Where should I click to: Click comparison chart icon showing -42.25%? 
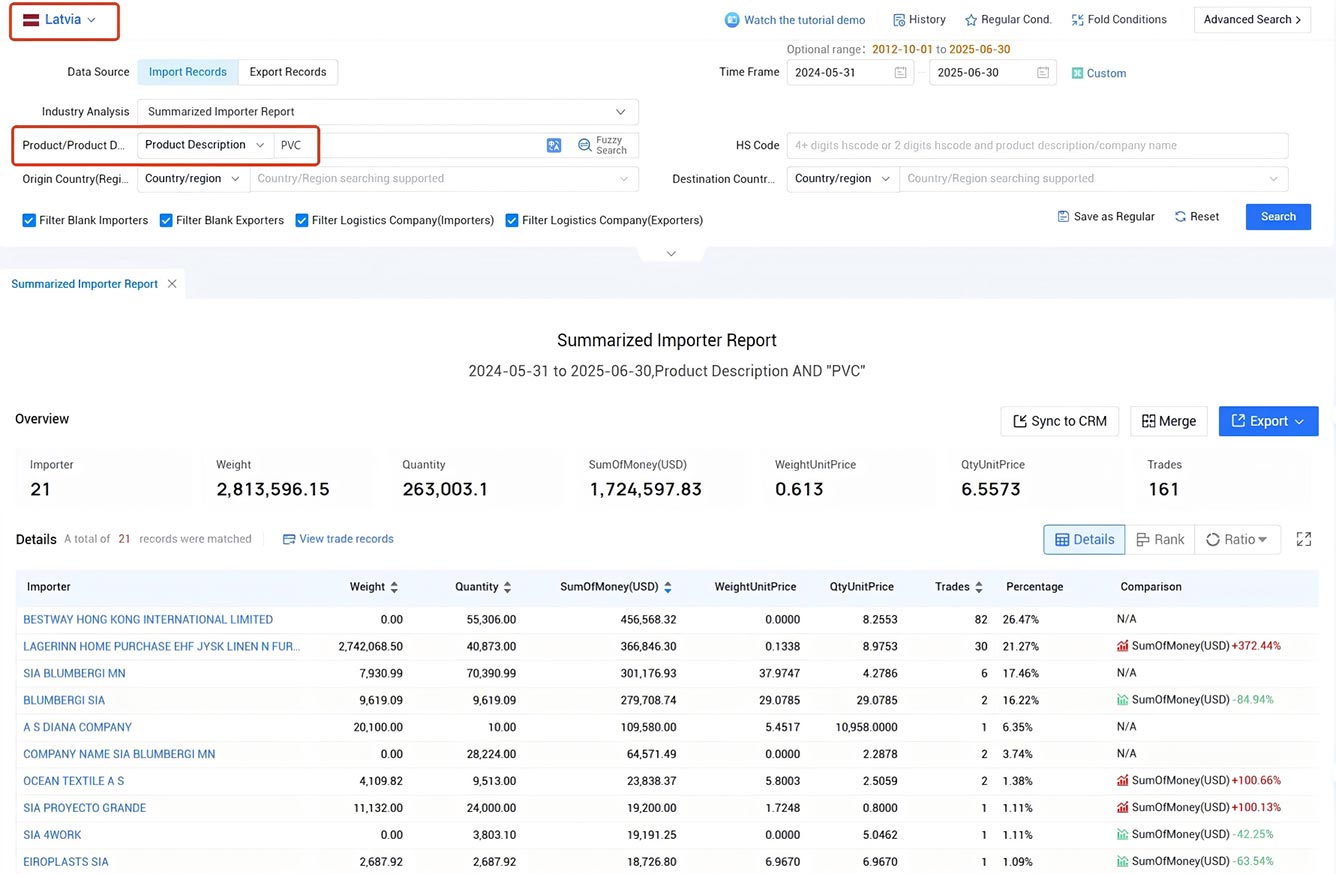coord(1123,834)
